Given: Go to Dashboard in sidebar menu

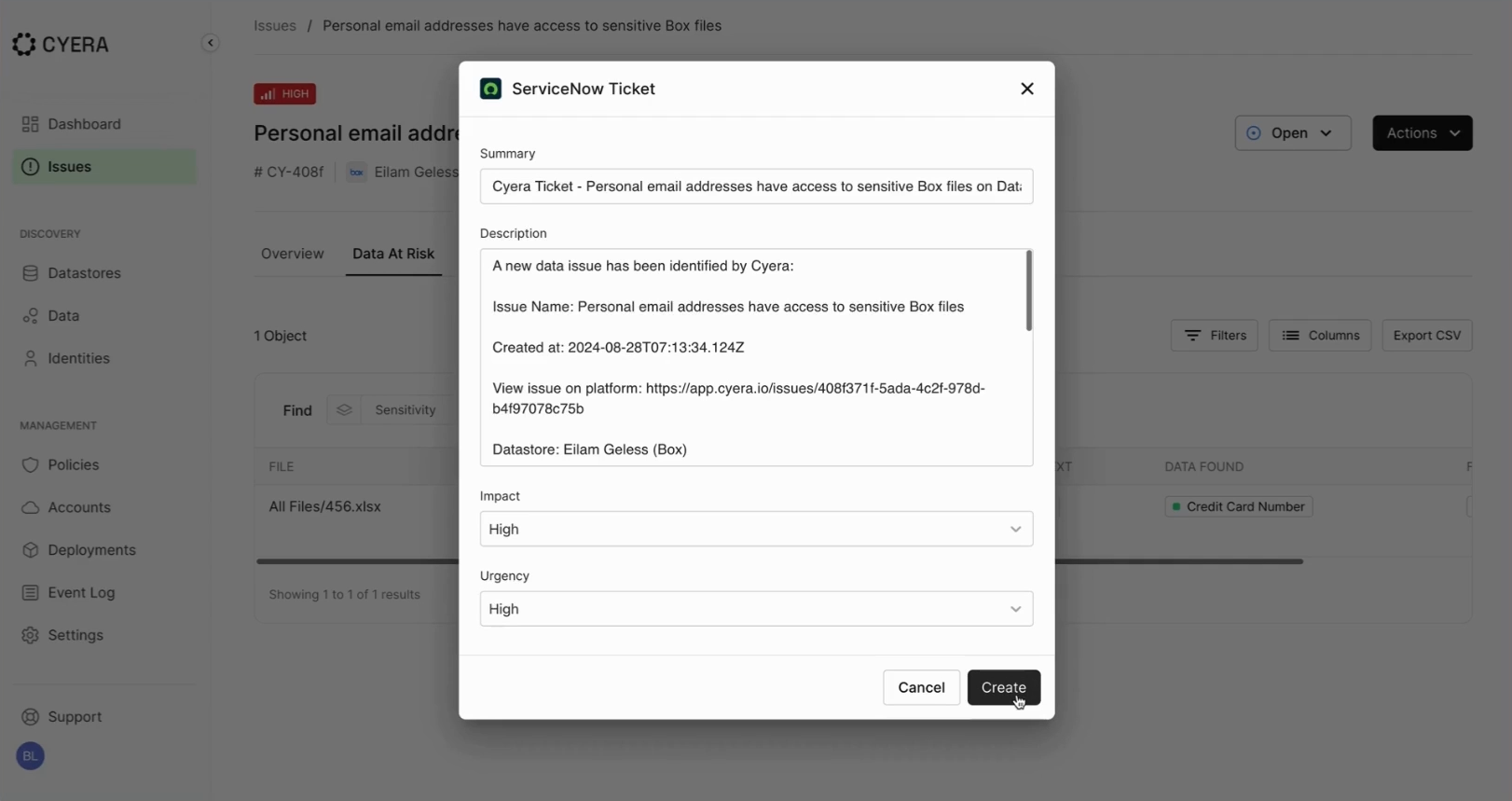Looking at the screenshot, I should [104, 124].
